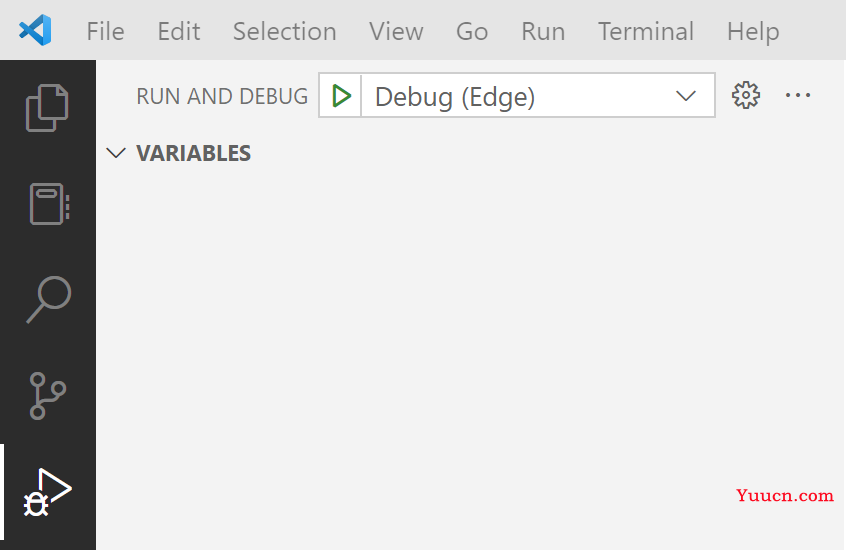The image size is (846, 550).
Task: Collapse the VARIABLES section
Action: 117,153
